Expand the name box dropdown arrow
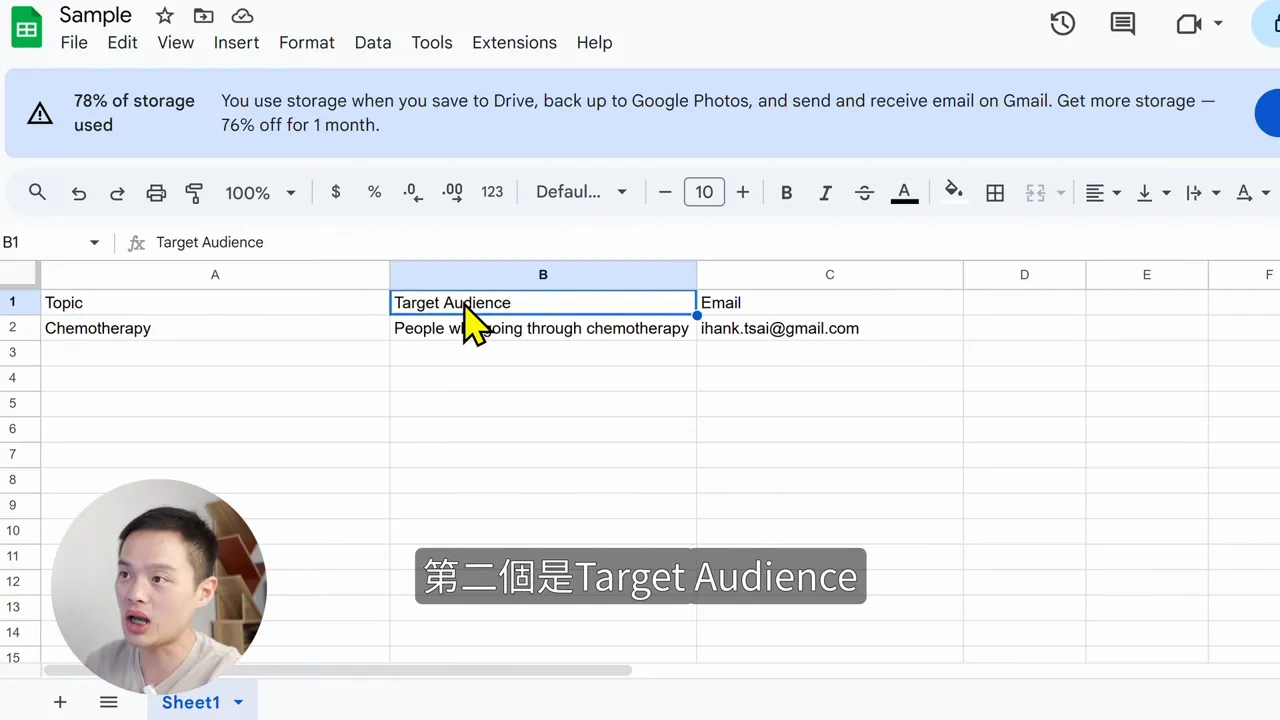This screenshot has width=1280, height=720. tap(94, 242)
